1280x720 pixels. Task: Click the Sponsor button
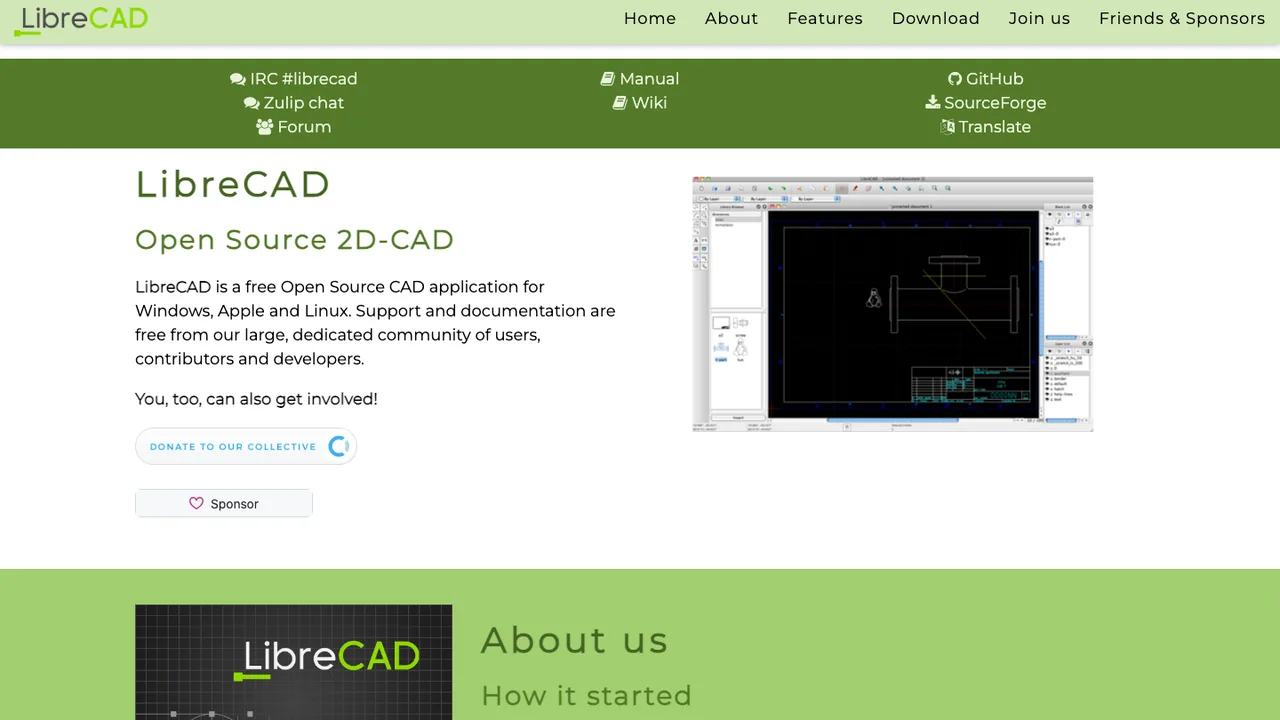224,503
